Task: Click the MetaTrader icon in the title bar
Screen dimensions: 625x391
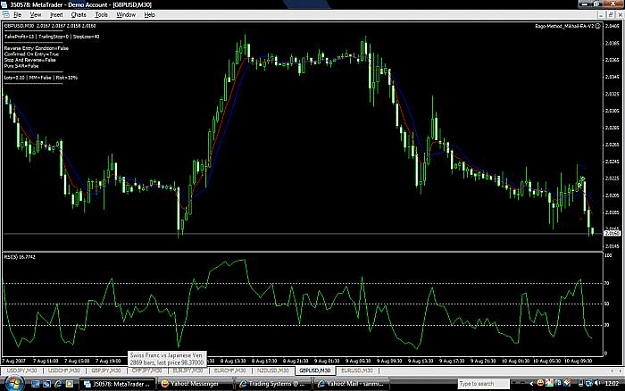Action: (x=4, y=5)
